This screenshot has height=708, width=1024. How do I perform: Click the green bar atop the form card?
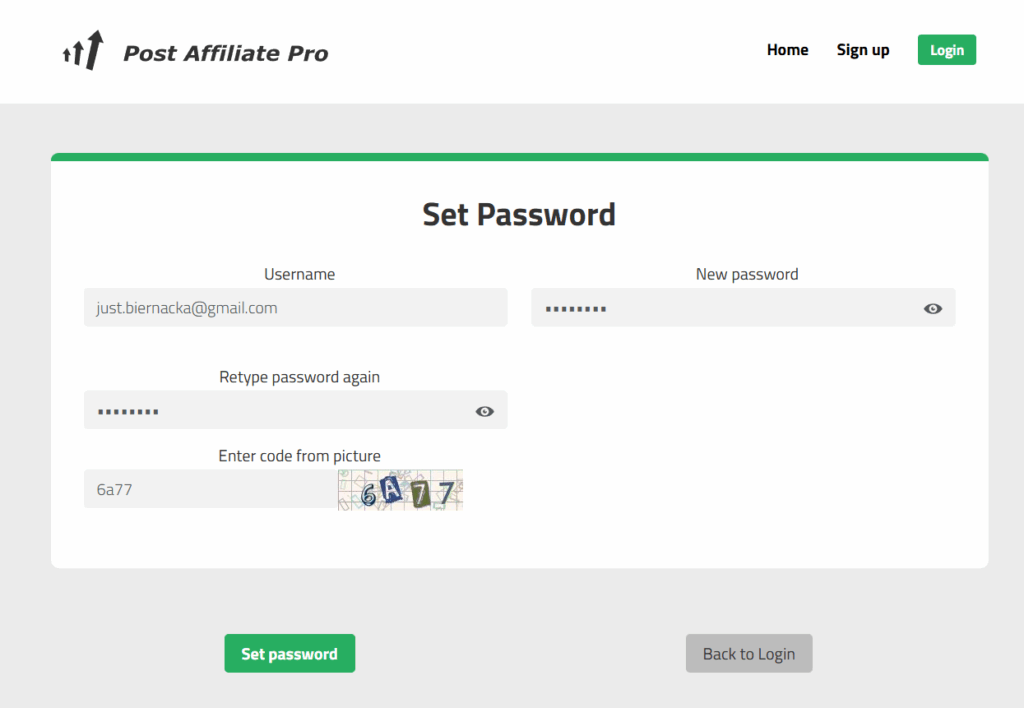click(x=520, y=157)
